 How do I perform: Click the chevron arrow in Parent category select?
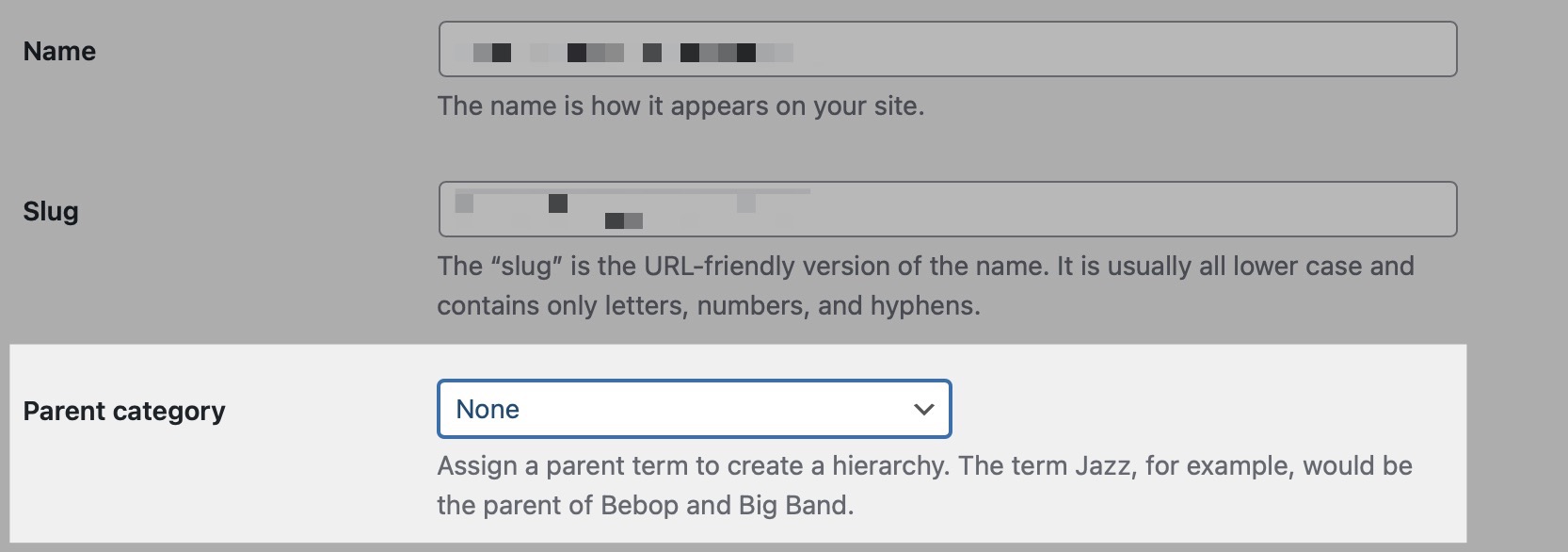point(923,410)
